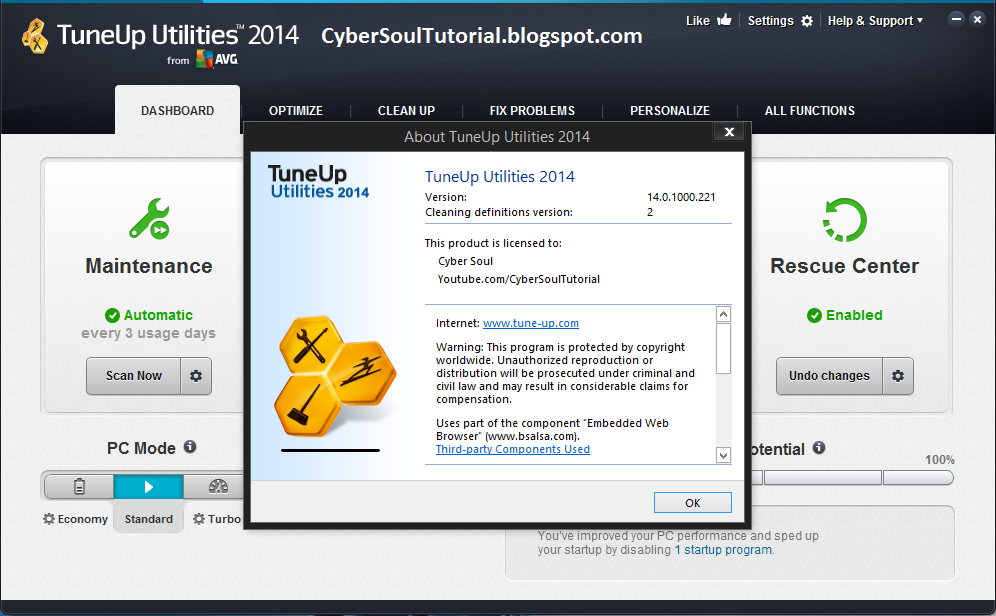
Task: Click 'every 3 usage days' text
Action: (148, 333)
